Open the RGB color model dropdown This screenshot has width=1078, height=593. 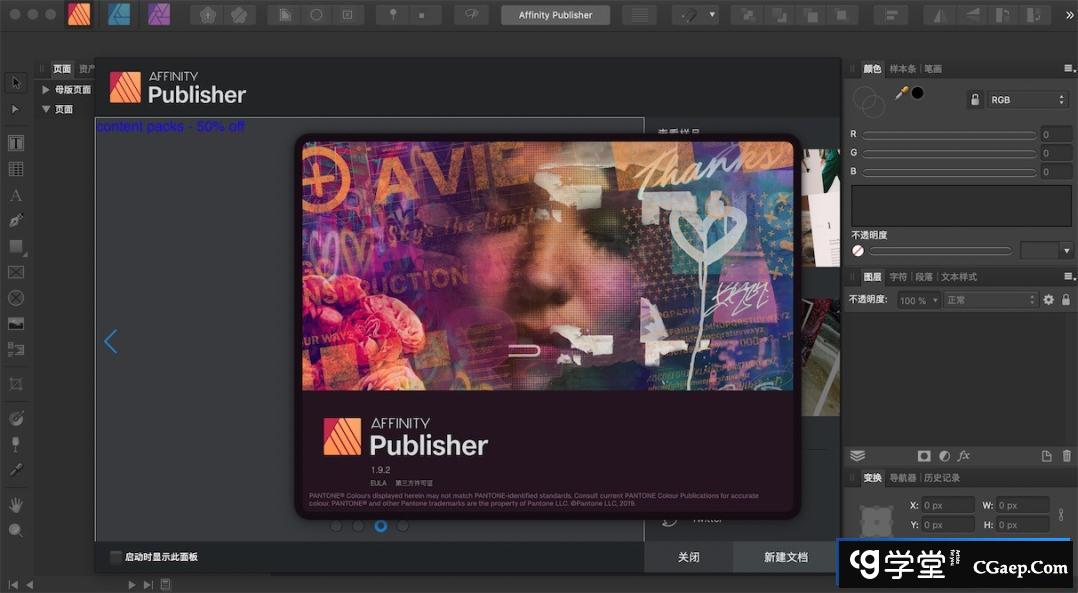click(x=1027, y=100)
